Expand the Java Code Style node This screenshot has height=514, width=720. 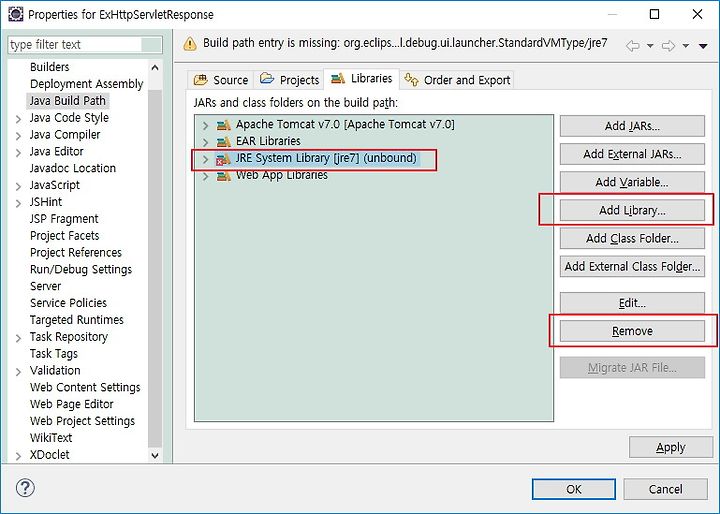18,119
